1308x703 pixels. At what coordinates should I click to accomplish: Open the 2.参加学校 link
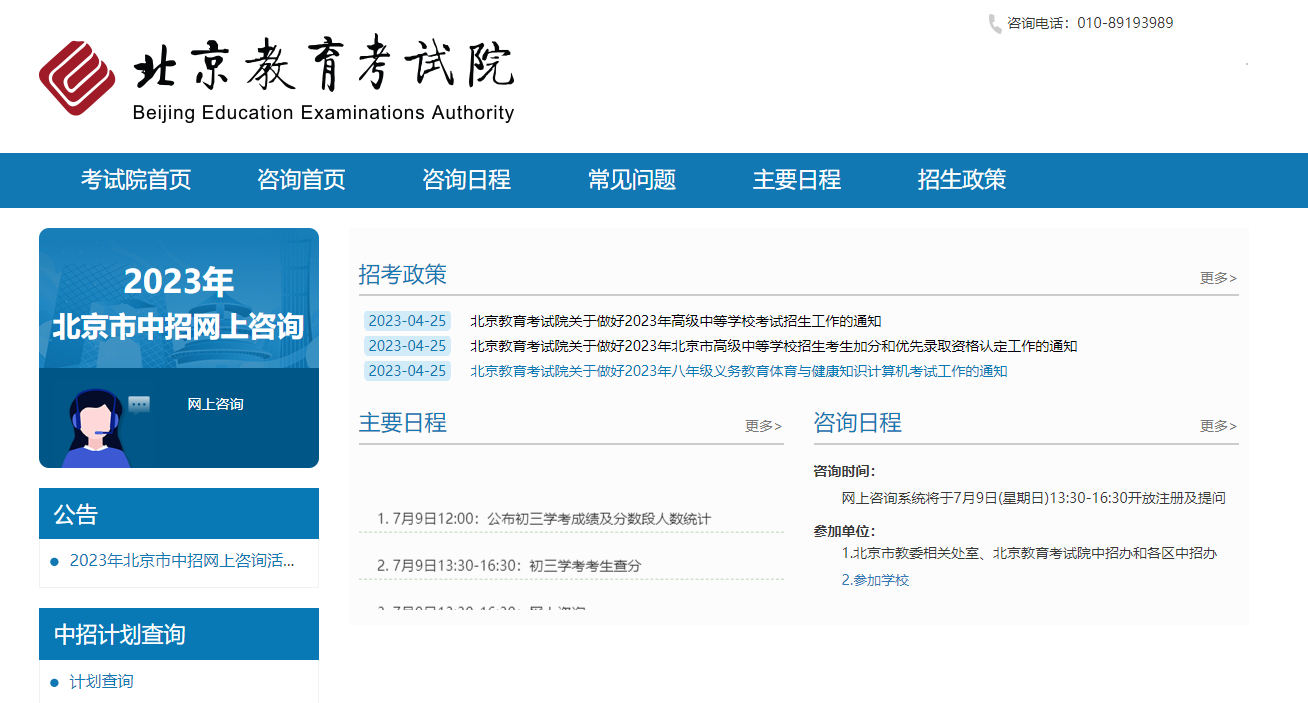point(875,580)
